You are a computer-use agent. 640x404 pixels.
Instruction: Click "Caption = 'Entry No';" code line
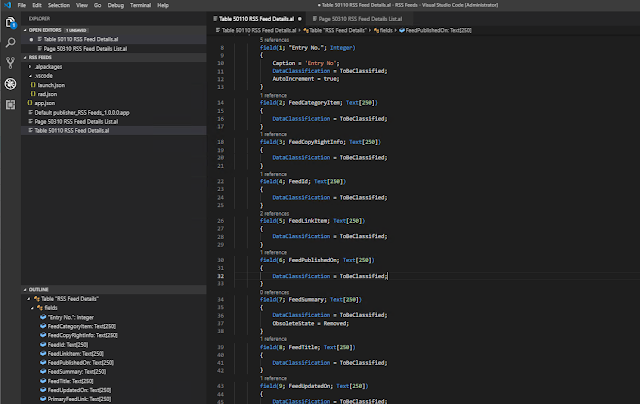306,63
